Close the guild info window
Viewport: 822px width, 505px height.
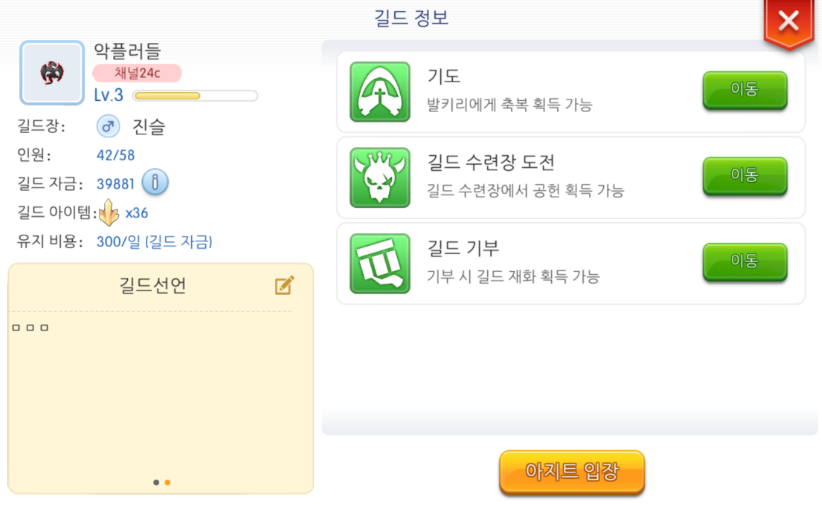click(788, 21)
